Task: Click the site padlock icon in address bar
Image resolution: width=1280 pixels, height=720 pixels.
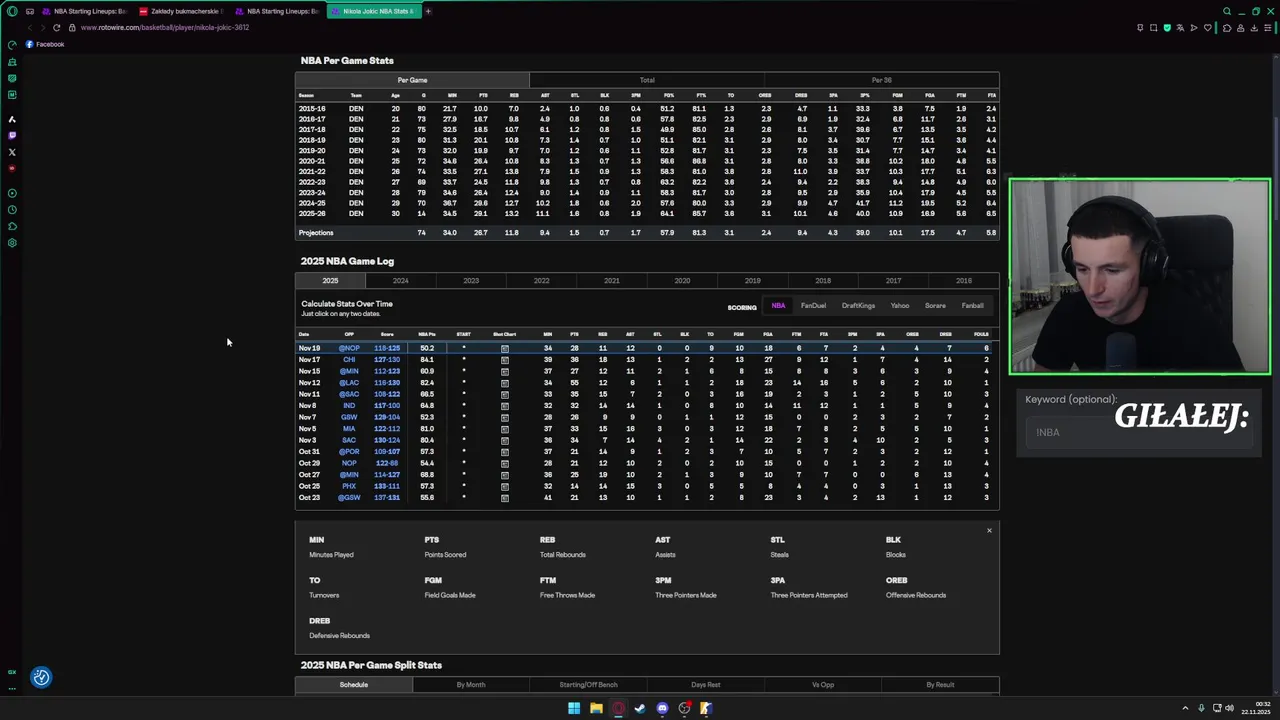Action: pos(73,28)
